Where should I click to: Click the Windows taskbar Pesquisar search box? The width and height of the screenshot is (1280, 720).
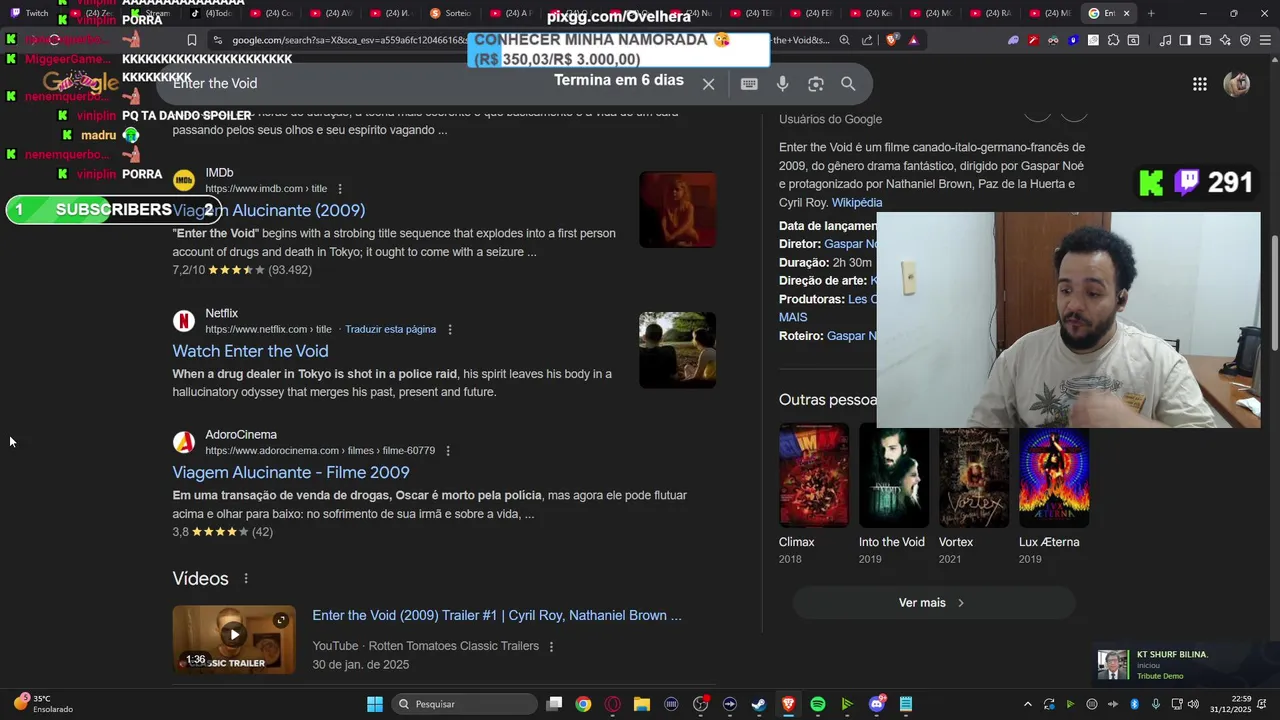tap(464, 704)
